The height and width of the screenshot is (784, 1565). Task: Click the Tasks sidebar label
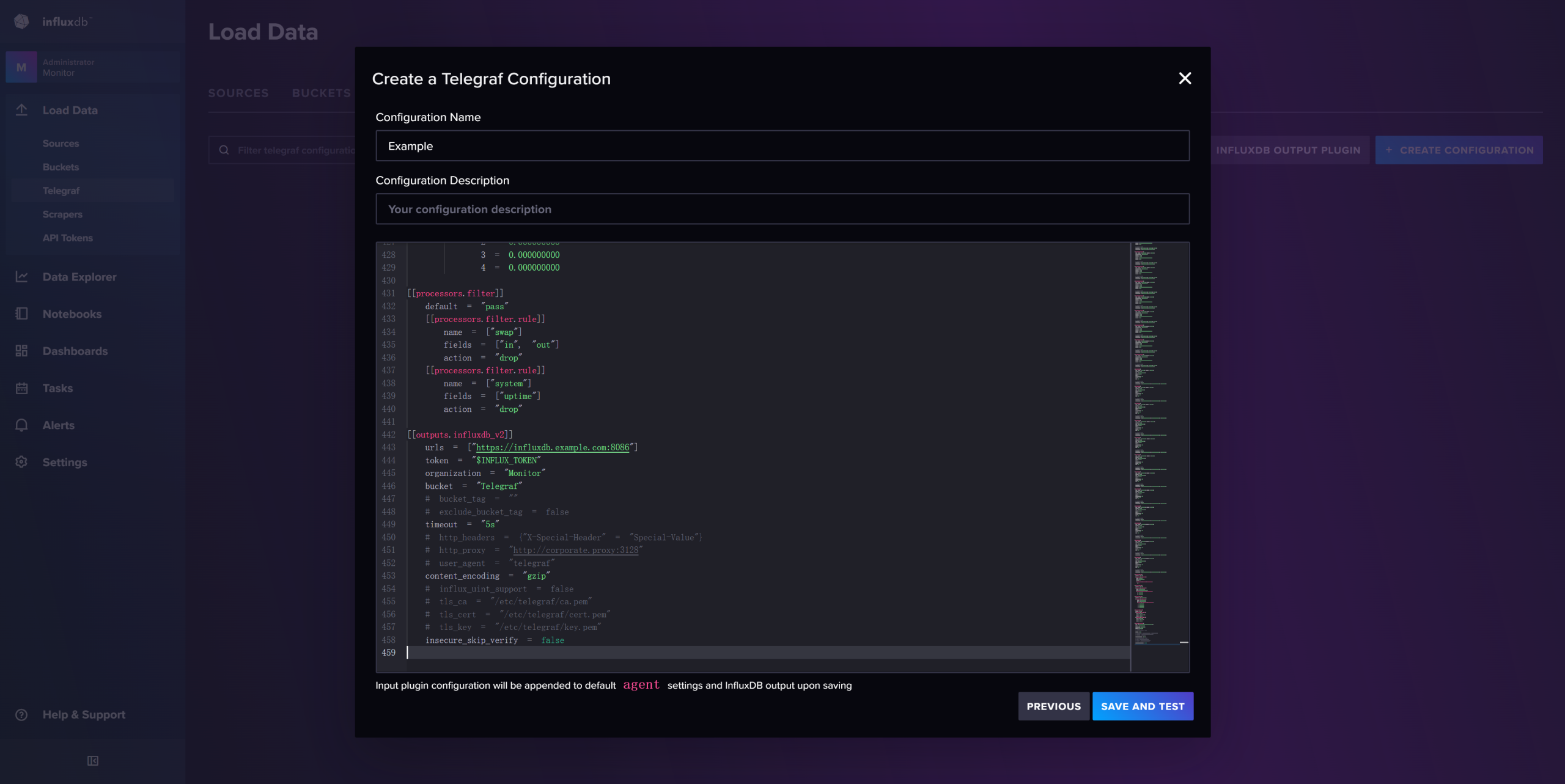[57, 388]
